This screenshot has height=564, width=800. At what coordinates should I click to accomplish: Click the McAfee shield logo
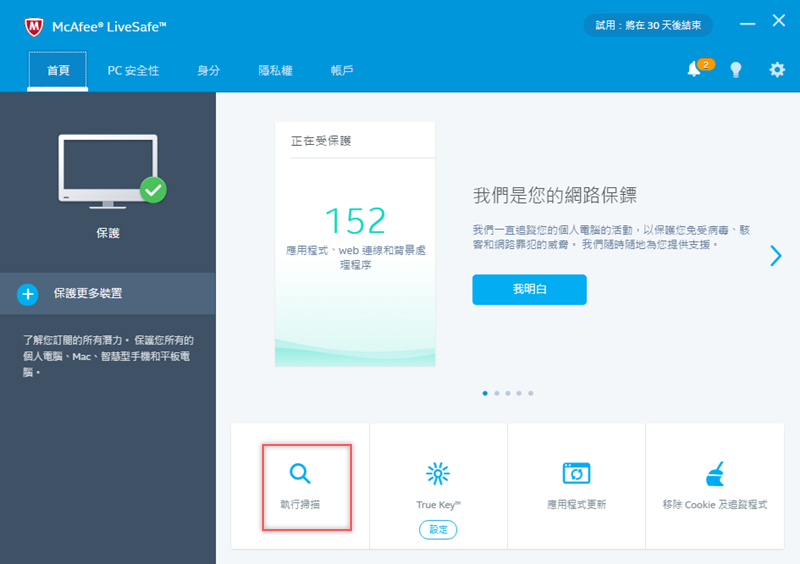point(34,27)
